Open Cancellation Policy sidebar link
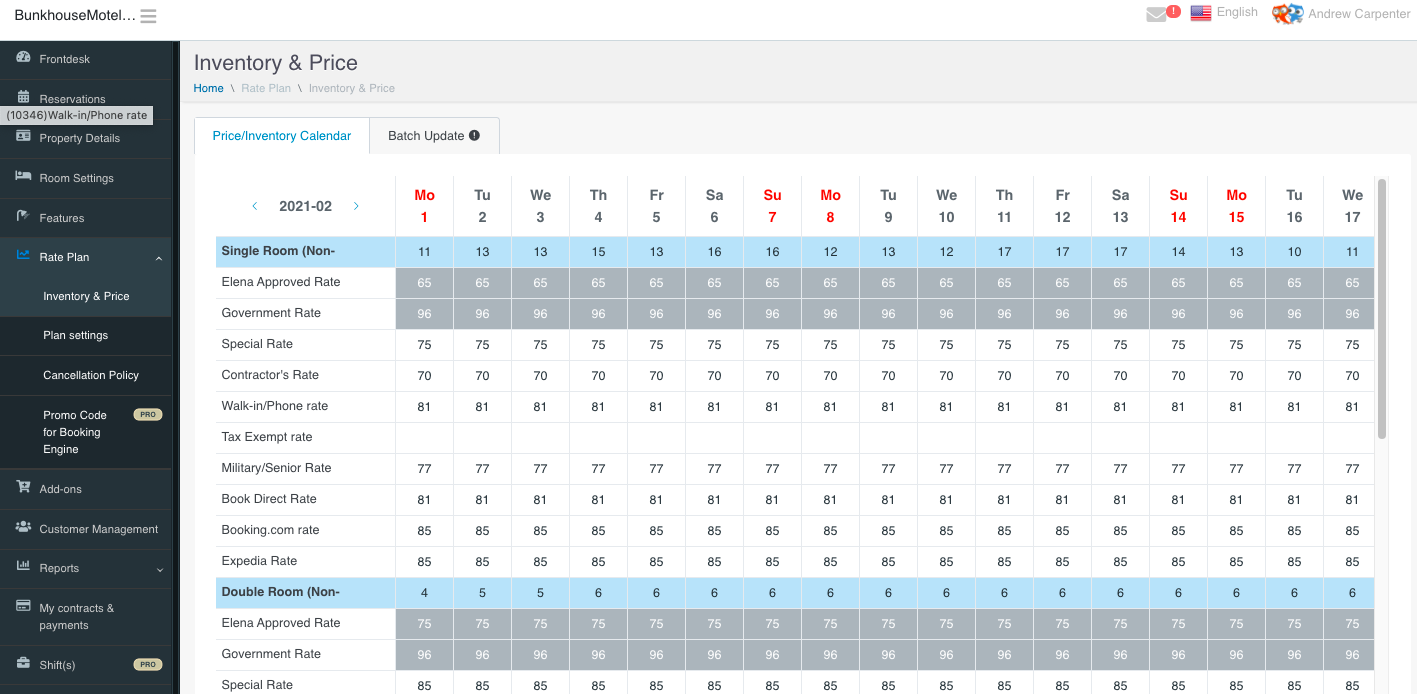The image size is (1417, 694). tap(91, 375)
